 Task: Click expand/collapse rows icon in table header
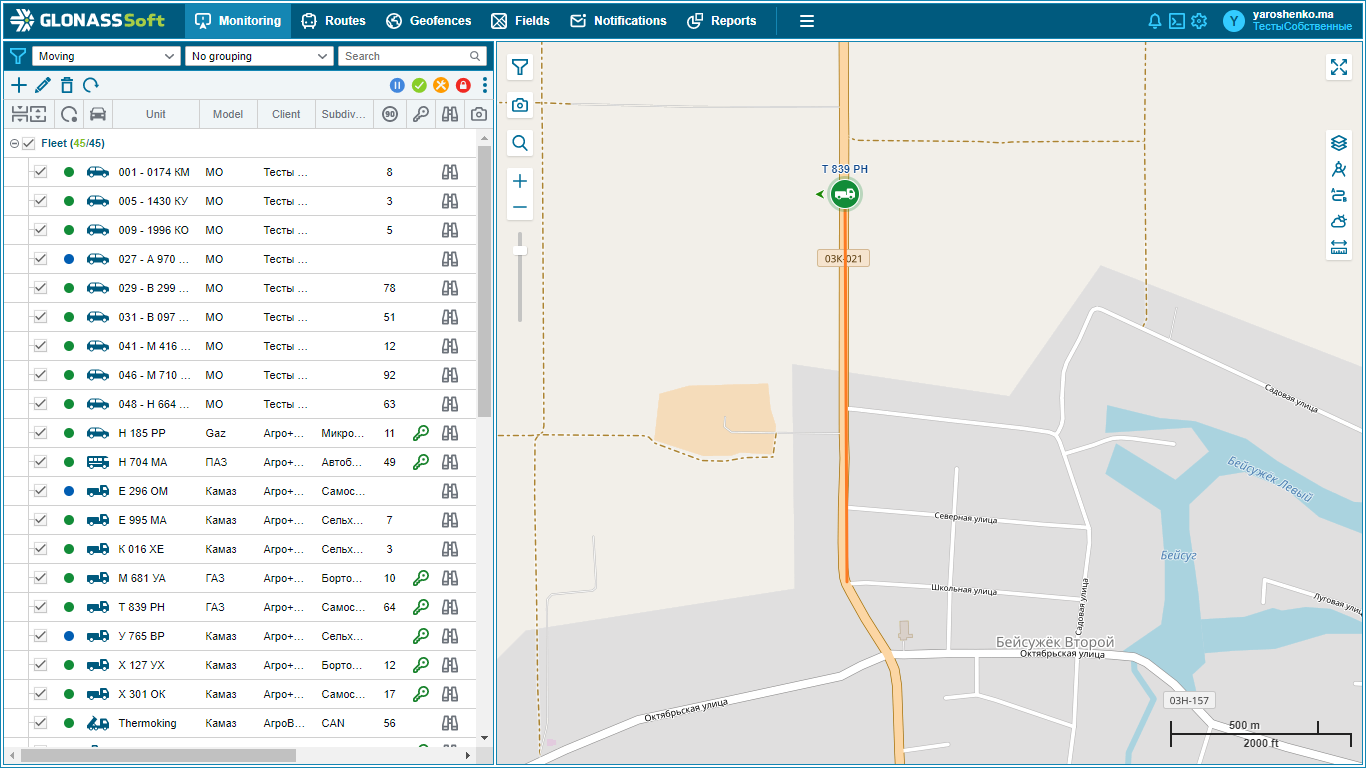pos(28,114)
